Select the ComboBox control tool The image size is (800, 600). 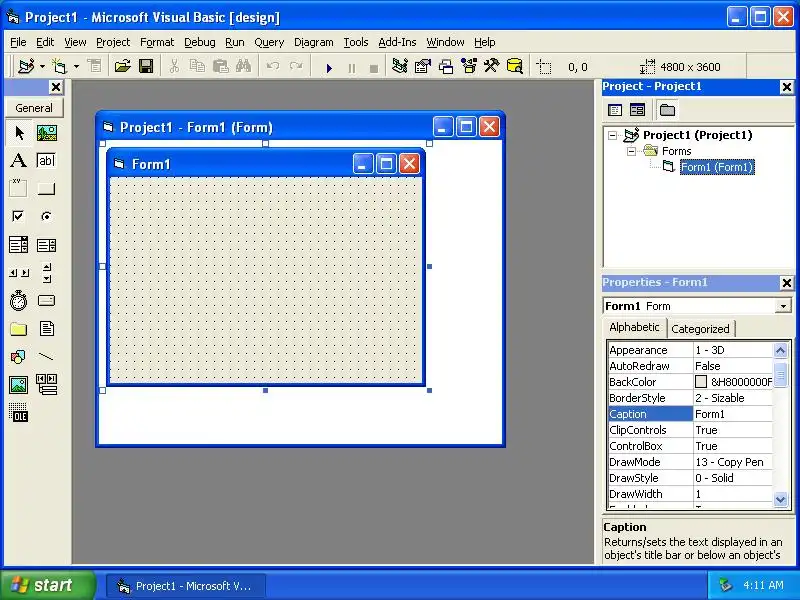19,245
